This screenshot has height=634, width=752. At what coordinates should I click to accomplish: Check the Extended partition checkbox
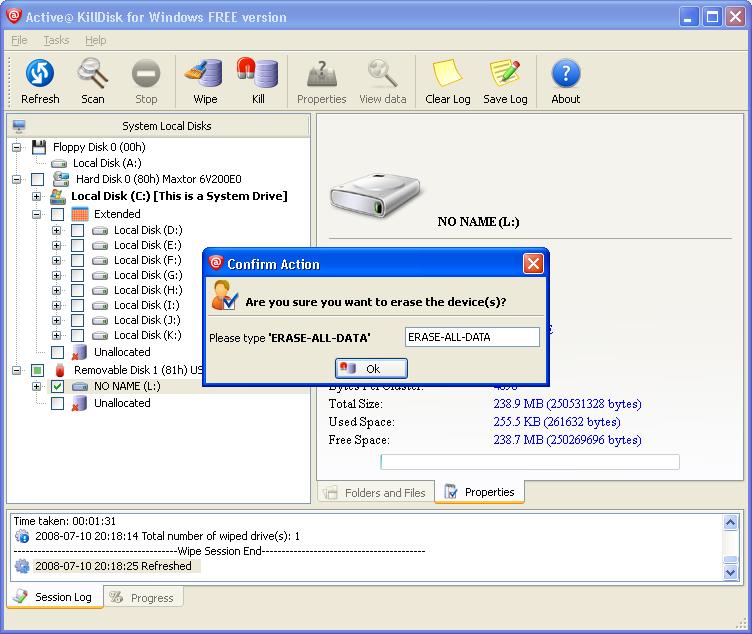[x=58, y=214]
